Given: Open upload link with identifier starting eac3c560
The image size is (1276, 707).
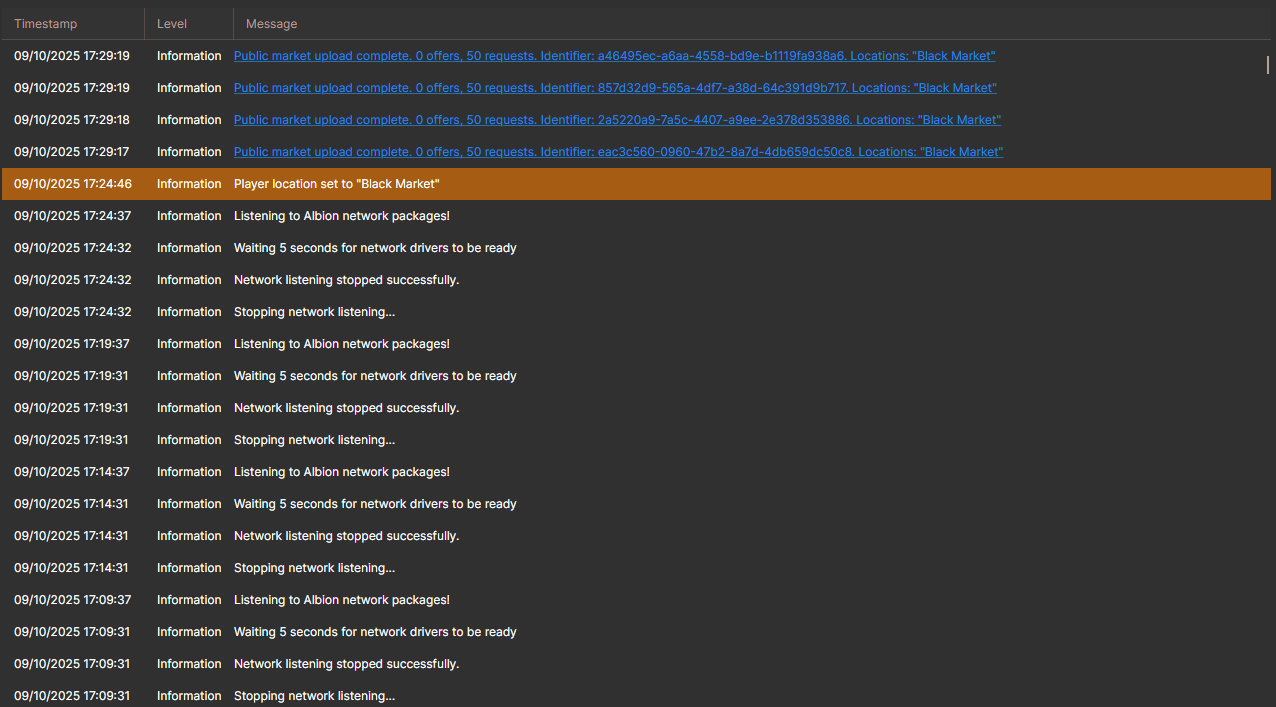Looking at the screenshot, I should 617,152.
